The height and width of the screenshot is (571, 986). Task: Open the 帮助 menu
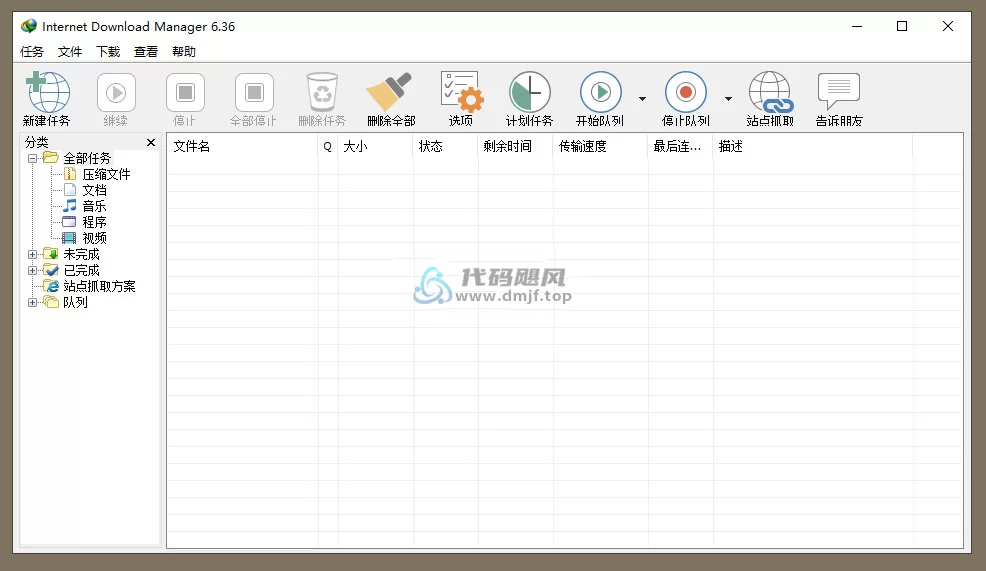[184, 52]
